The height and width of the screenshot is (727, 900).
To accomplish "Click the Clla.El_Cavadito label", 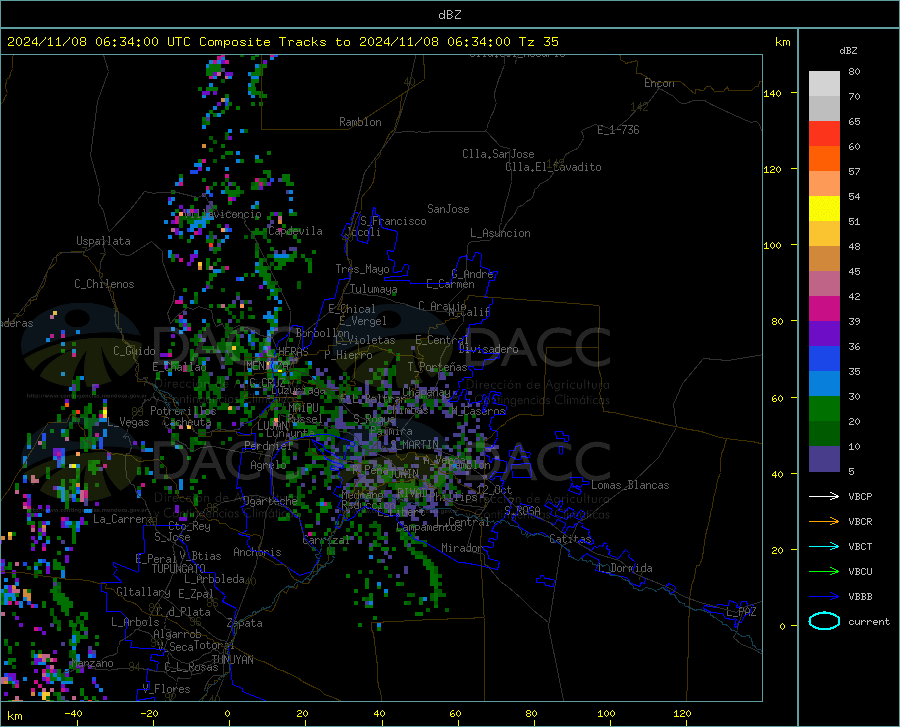I will point(553,167).
